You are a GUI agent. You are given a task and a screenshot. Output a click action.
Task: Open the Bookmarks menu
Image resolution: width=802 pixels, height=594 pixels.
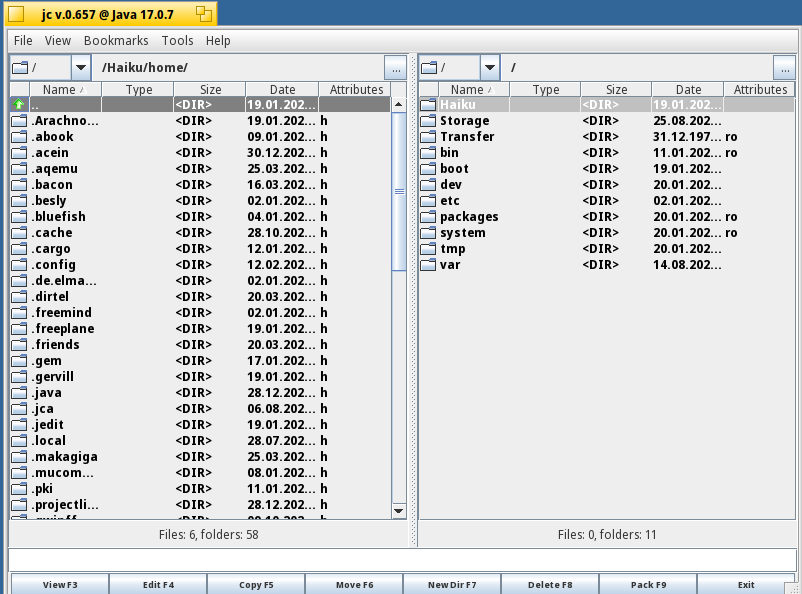[116, 40]
